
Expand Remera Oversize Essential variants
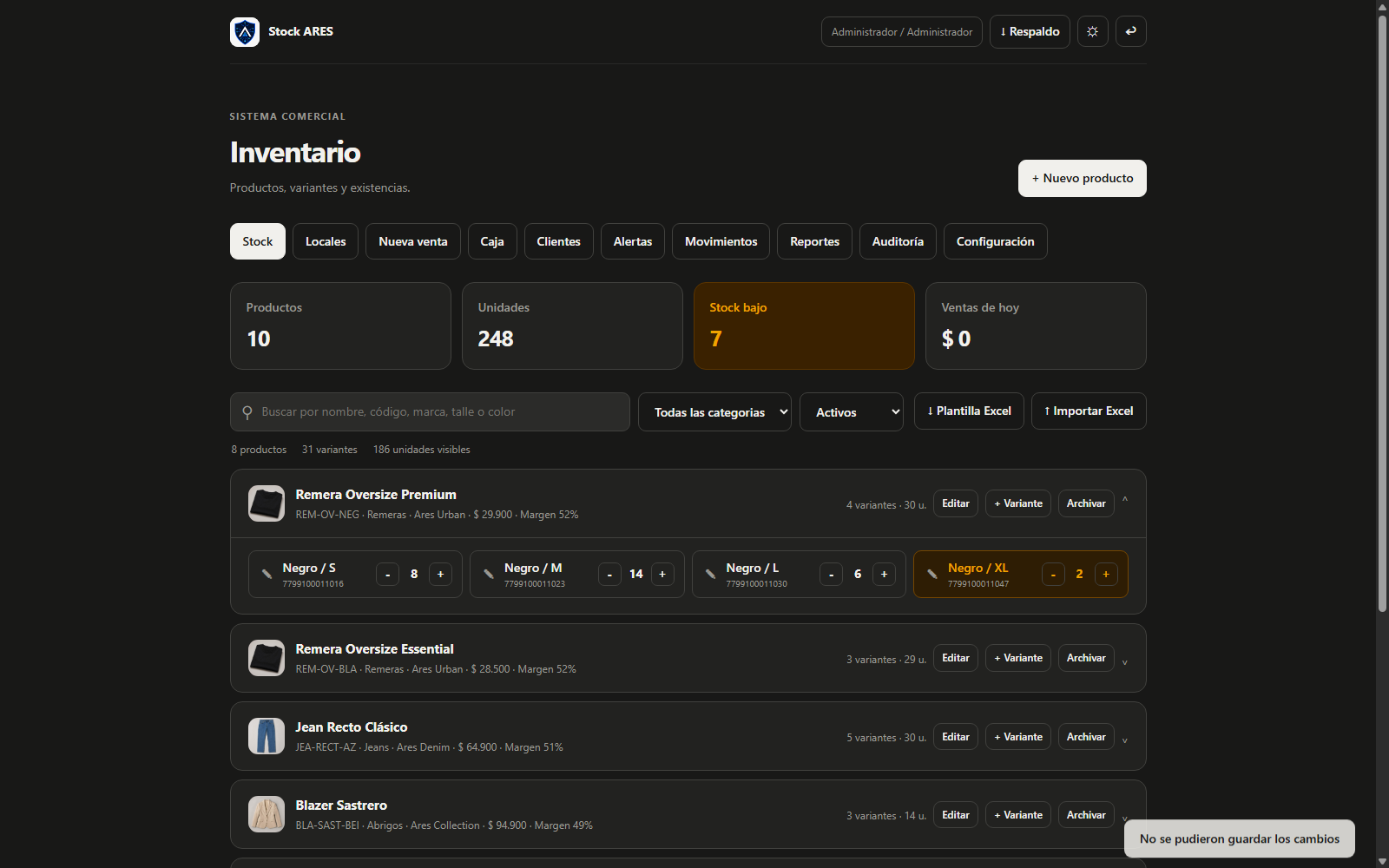[x=1125, y=662]
